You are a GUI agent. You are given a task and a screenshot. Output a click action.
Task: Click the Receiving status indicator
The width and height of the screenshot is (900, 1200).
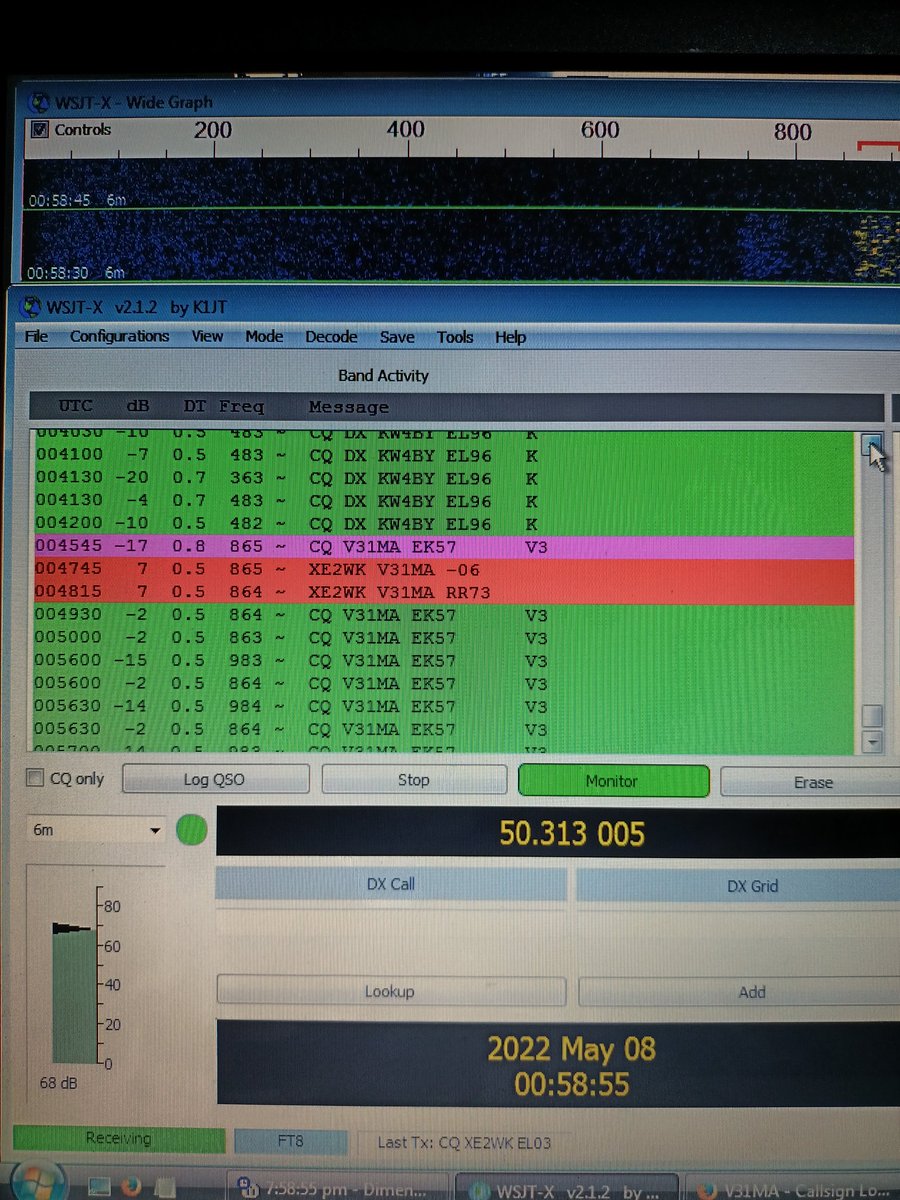click(x=119, y=1138)
